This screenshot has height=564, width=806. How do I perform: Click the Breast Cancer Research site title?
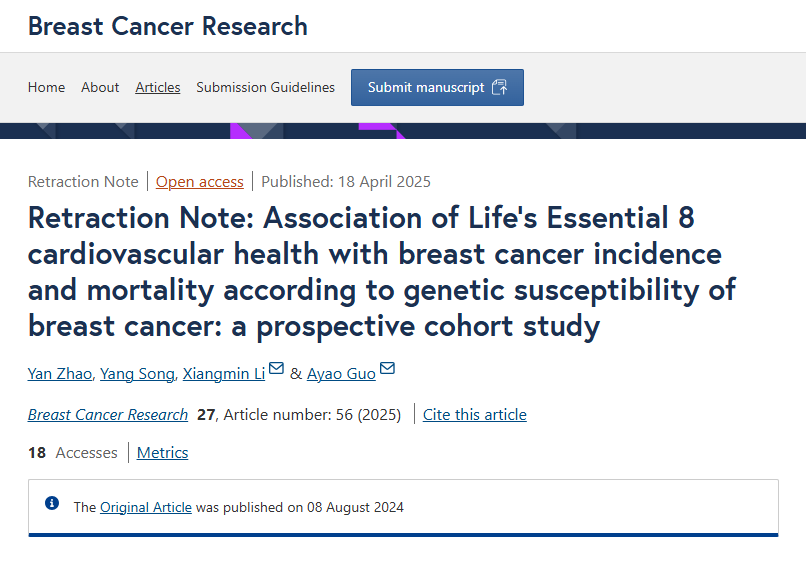168,26
